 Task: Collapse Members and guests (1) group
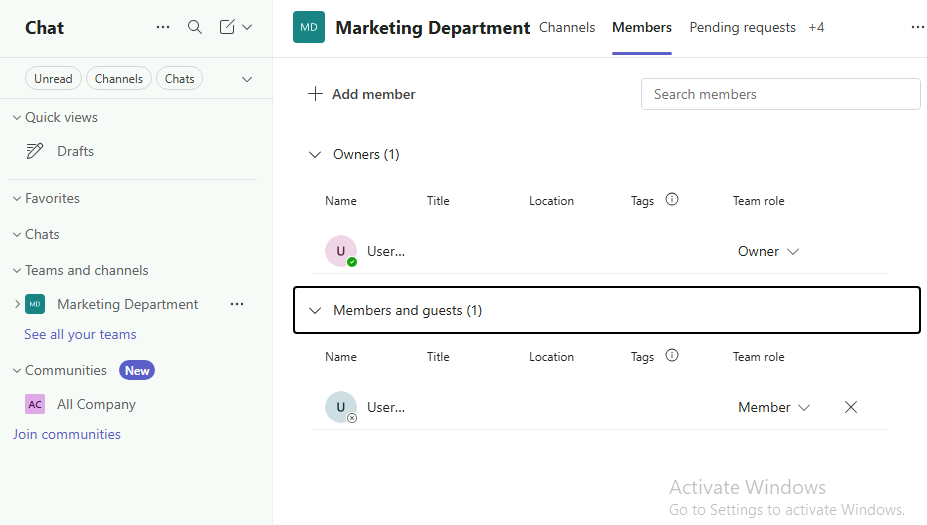coord(315,311)
